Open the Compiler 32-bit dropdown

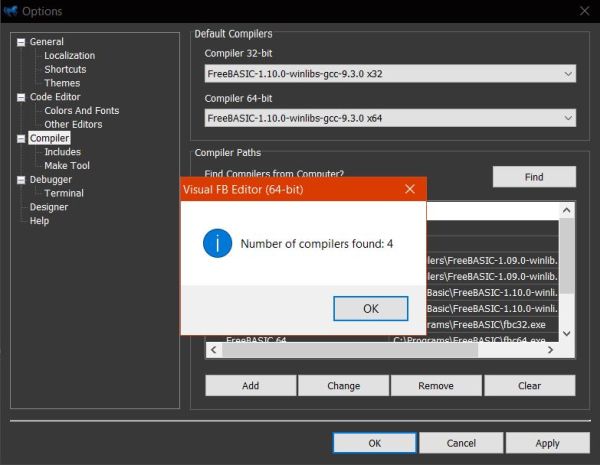(x=390, y=73)
